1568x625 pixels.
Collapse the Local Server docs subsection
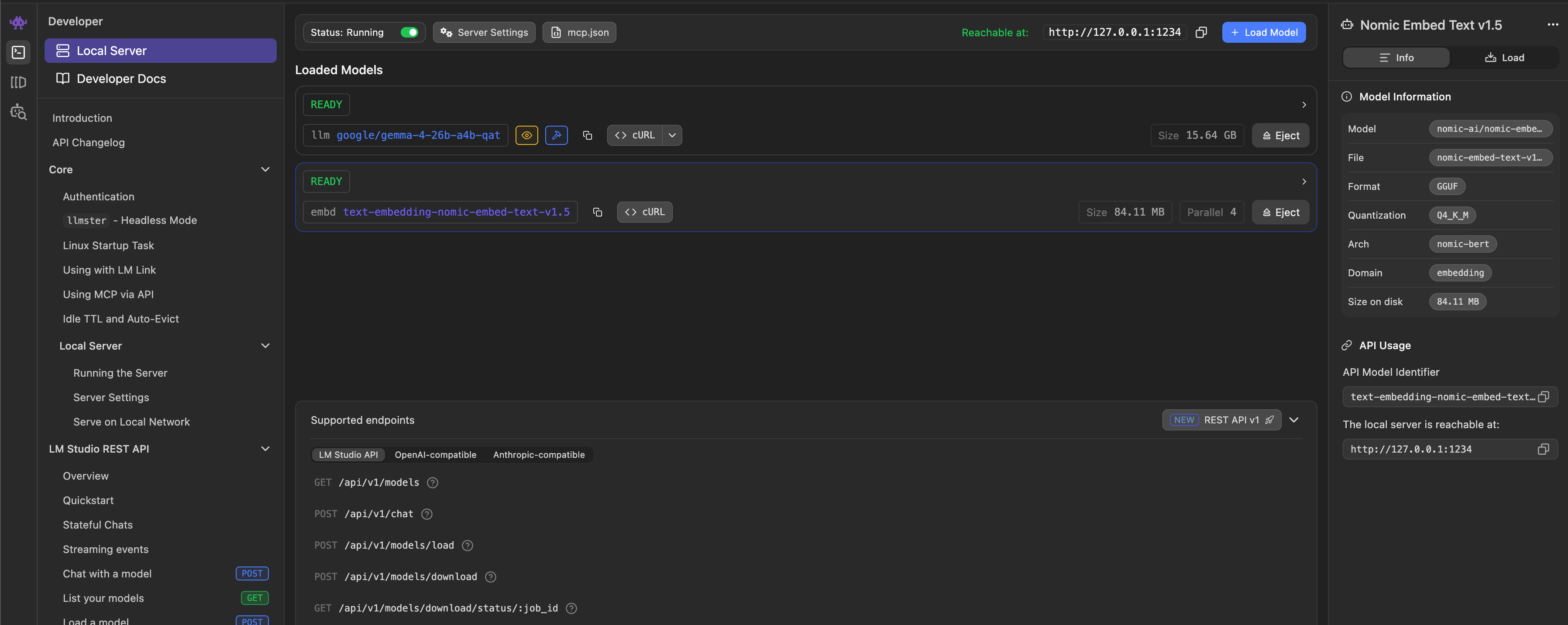(x=265, y=346)
